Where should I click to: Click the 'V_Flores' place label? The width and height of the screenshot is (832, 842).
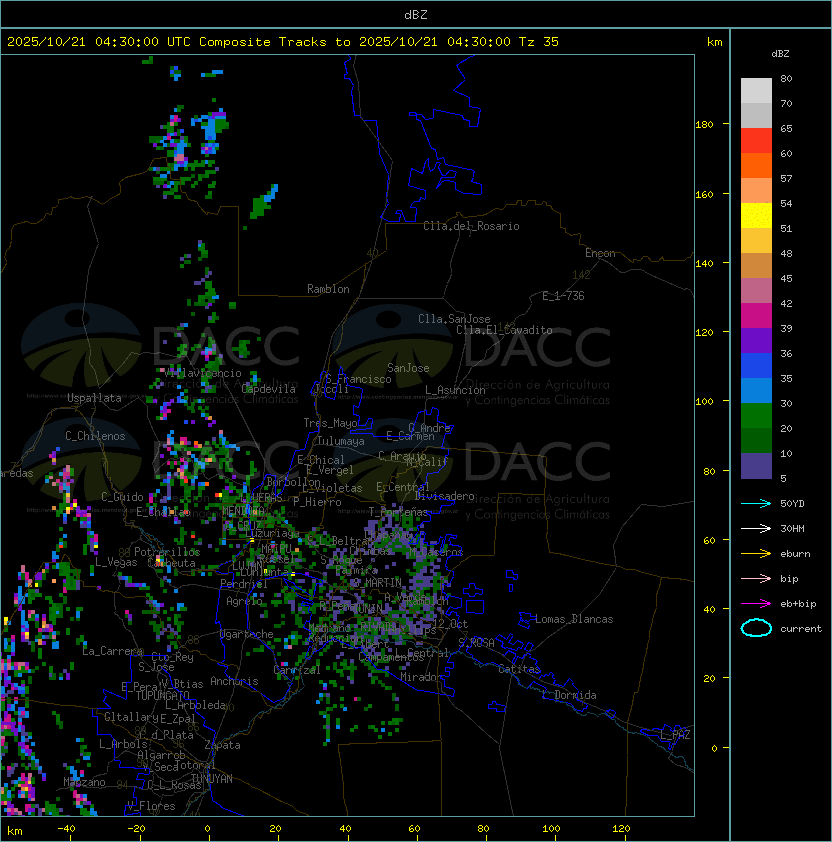tap(151, 806)
